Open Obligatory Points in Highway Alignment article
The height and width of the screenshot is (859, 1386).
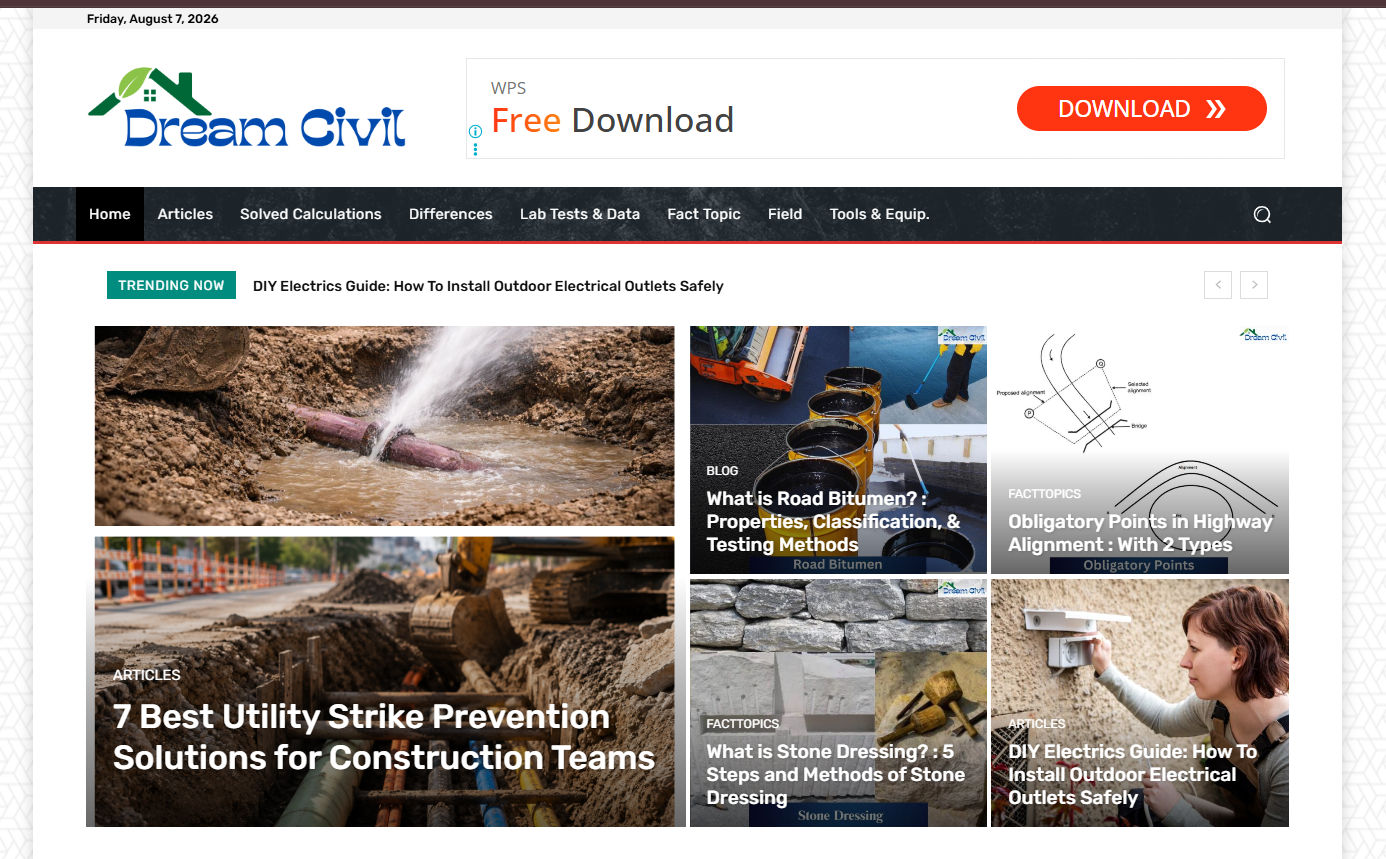click(1140, 533)
